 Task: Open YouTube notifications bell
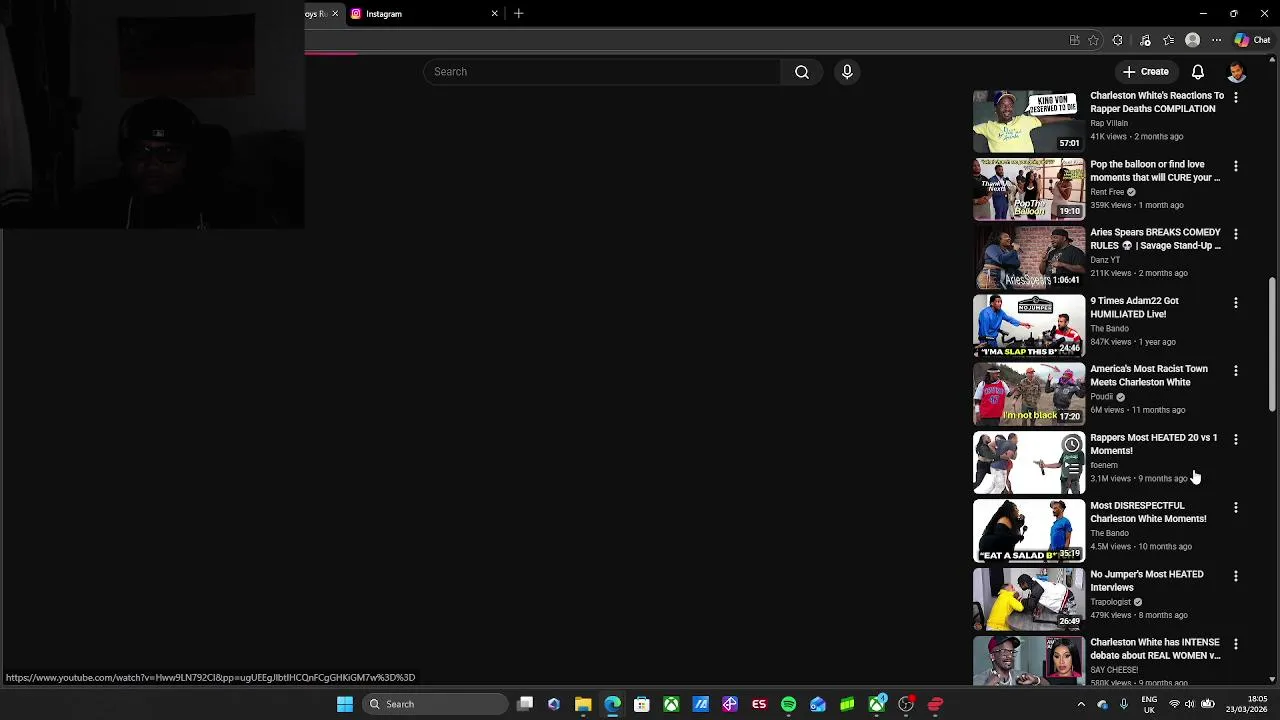click(x=1198, y=72)
